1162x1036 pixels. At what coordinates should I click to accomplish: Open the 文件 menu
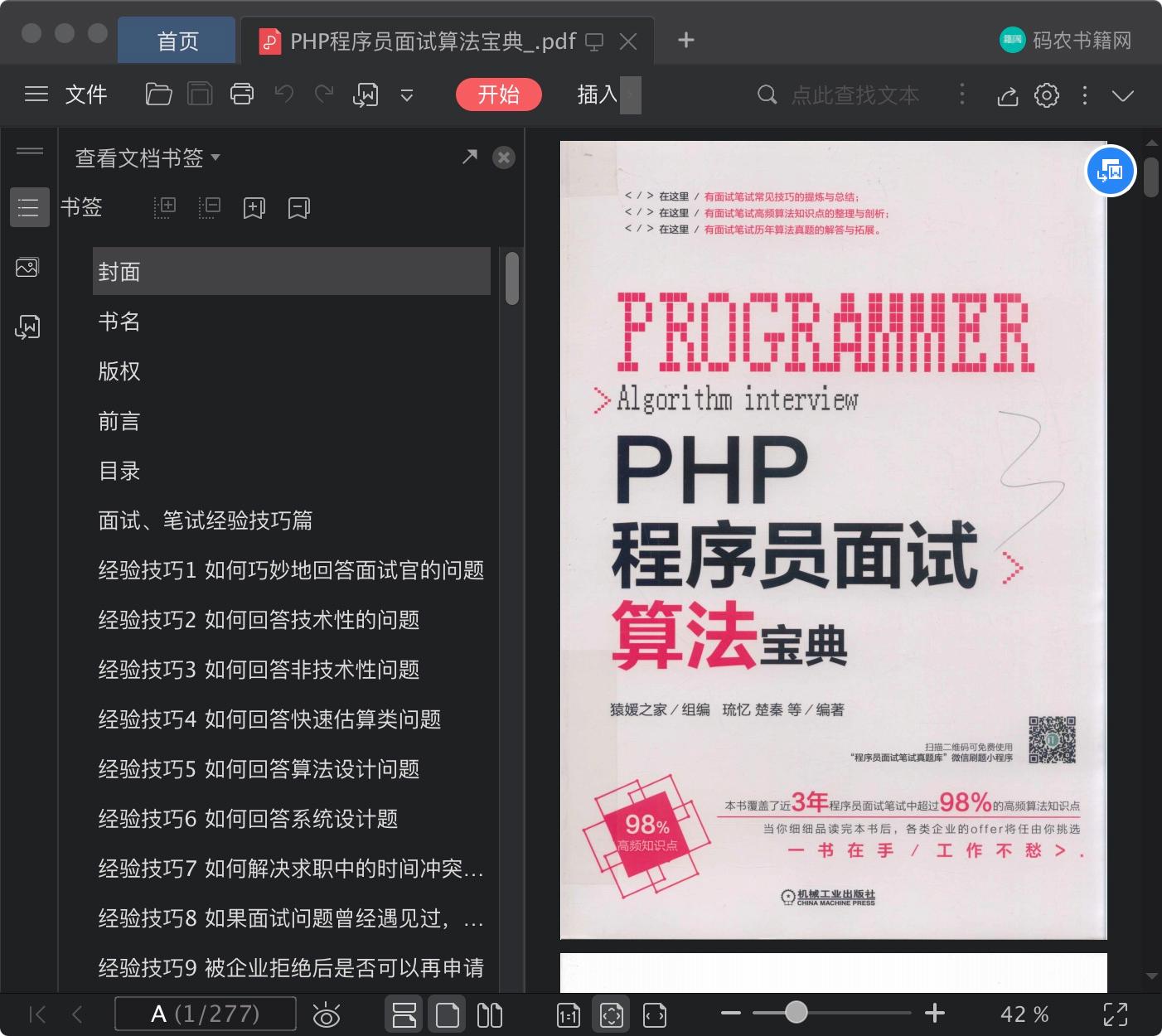[86, 94]
